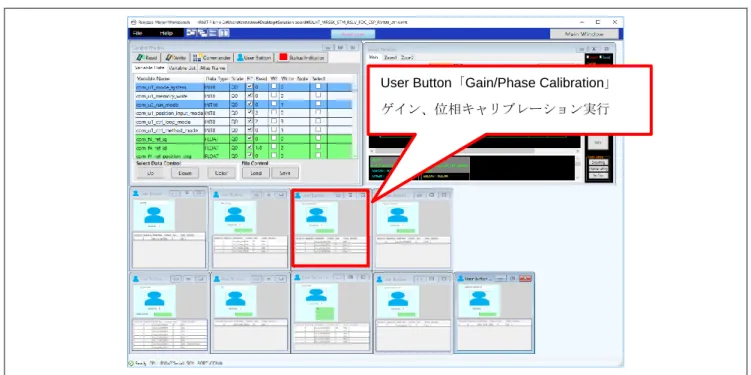Click the Ready status icon in the status bar
The height and width of the screenshot is (375, 751).
[x=131, y=364]
